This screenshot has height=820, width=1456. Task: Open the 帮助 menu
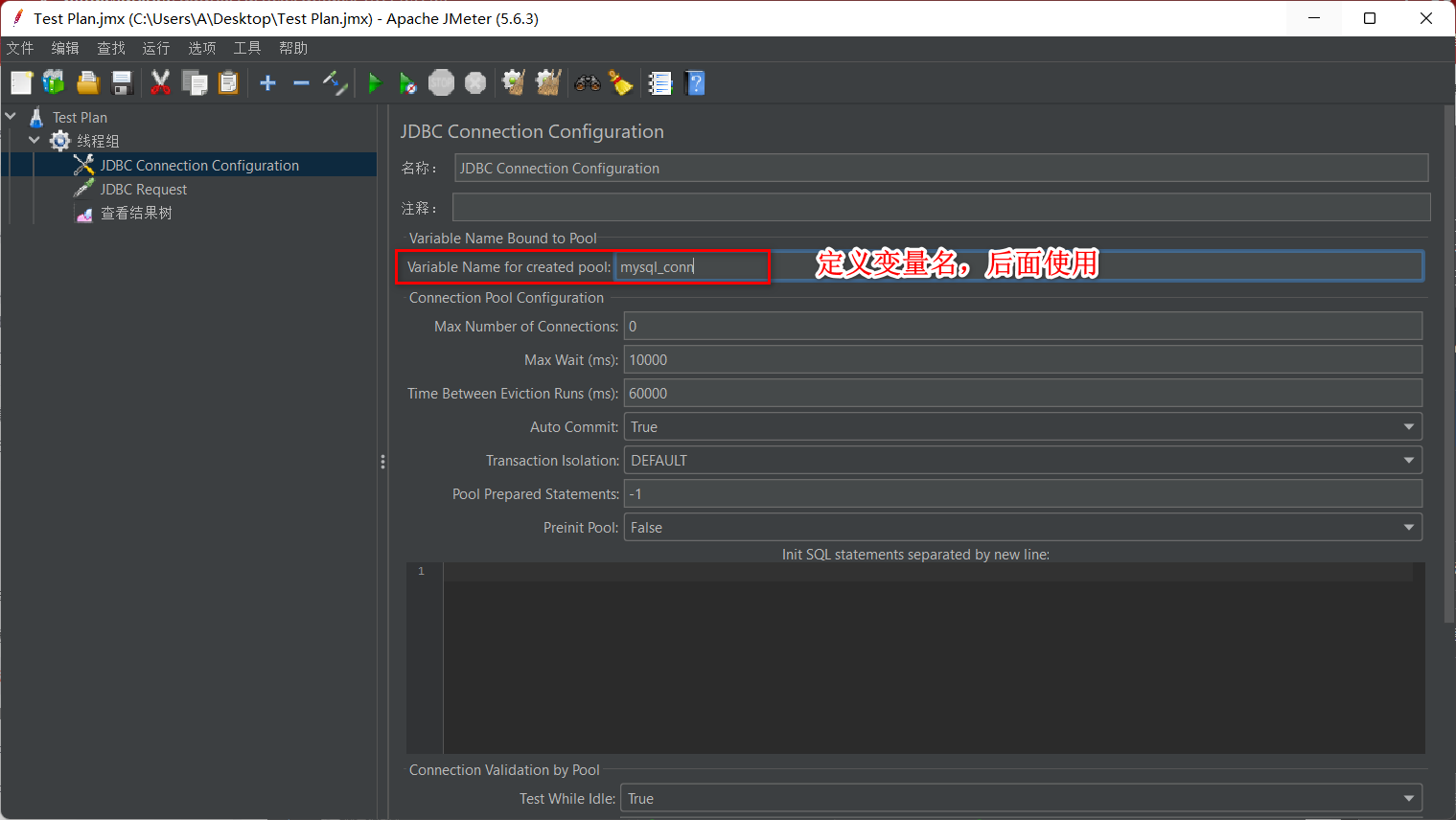[293, 48]
